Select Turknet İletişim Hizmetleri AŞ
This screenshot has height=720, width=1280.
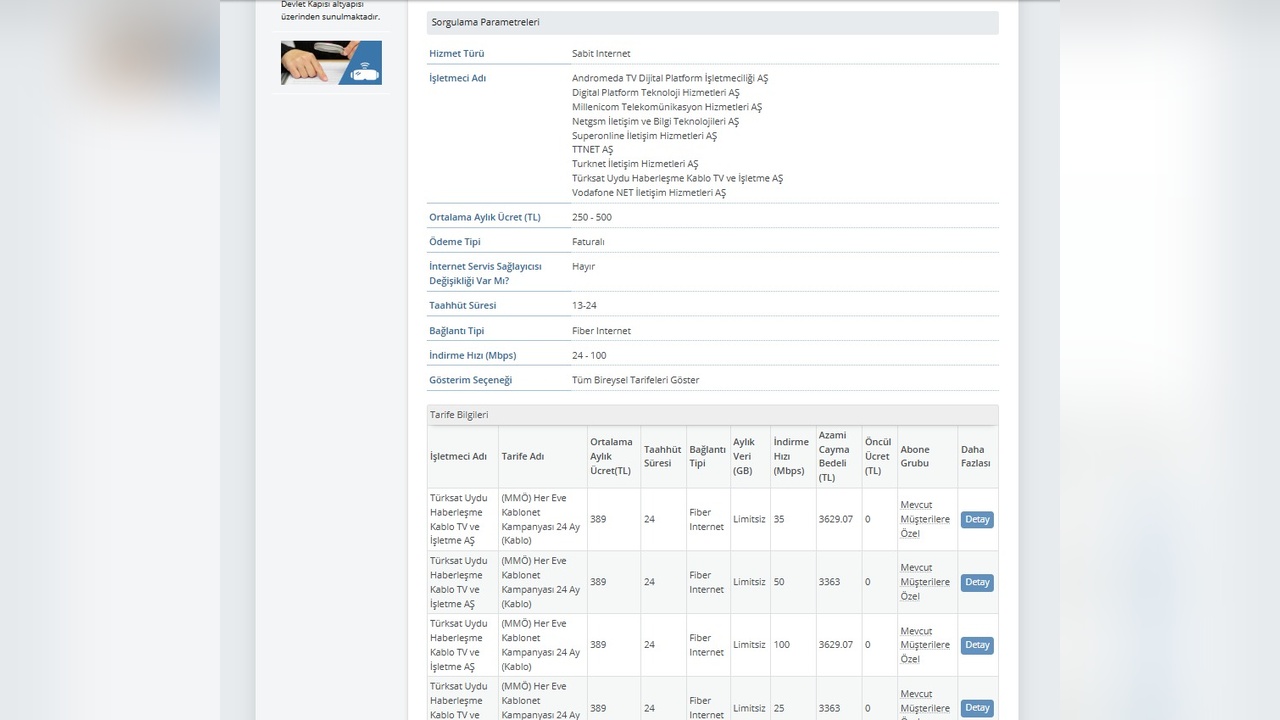coord(635,164)
